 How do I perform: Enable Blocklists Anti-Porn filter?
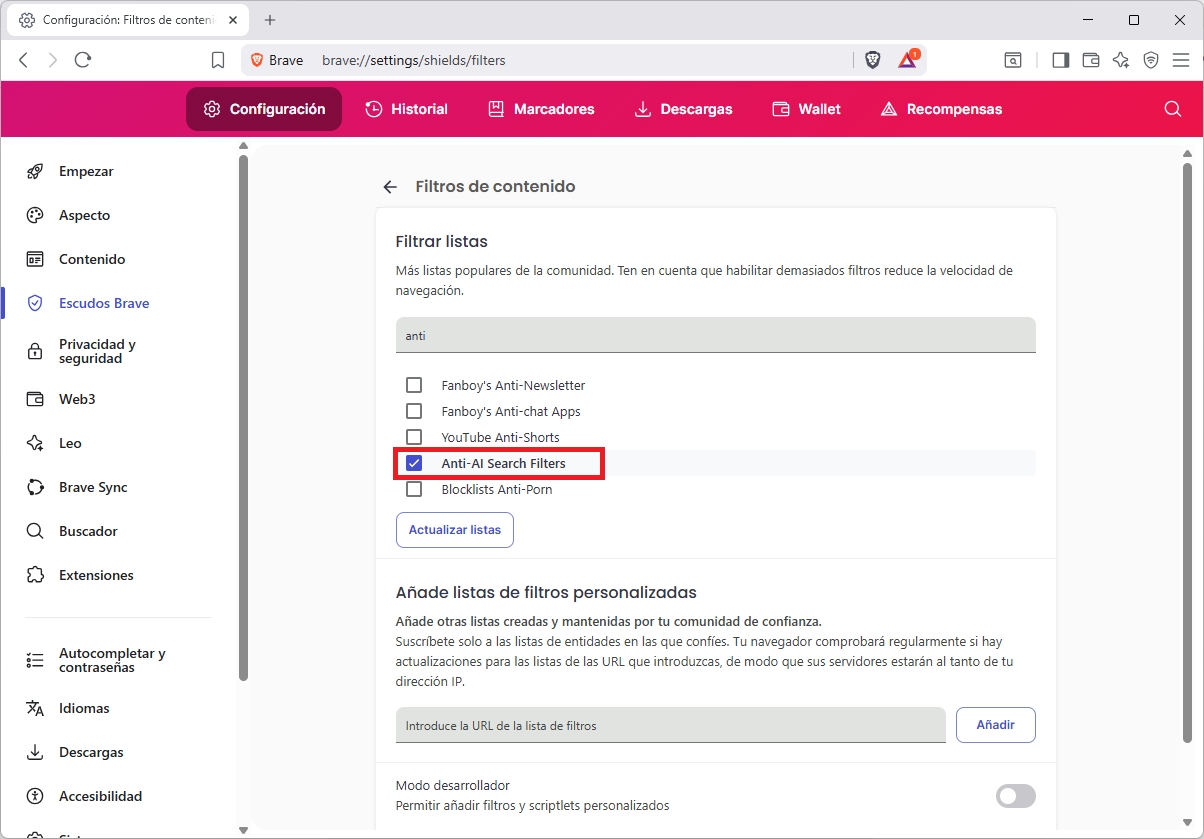[414, 489]
